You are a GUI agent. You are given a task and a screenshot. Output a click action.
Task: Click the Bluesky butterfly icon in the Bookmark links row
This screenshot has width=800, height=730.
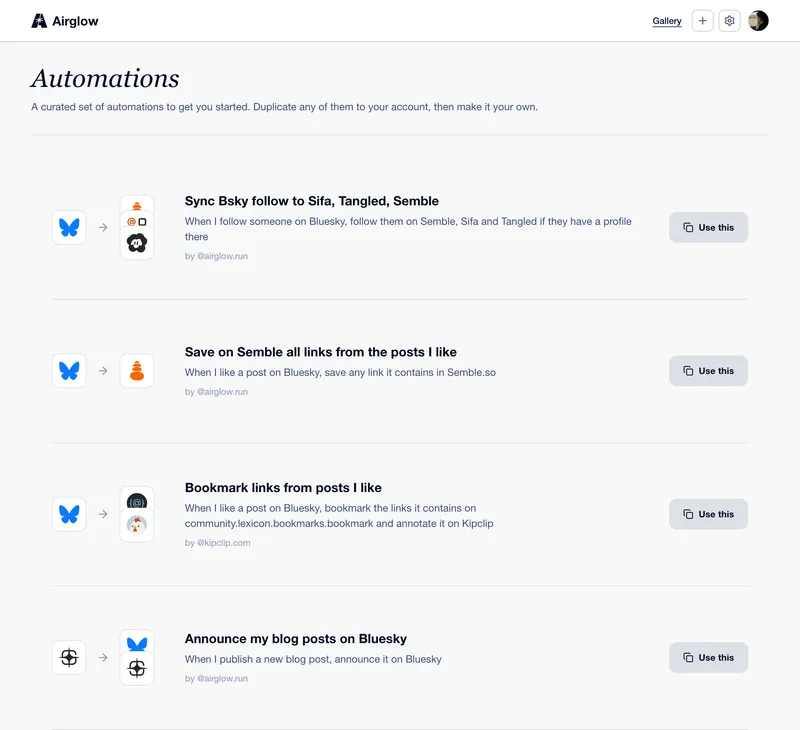[x=69, y=514]
